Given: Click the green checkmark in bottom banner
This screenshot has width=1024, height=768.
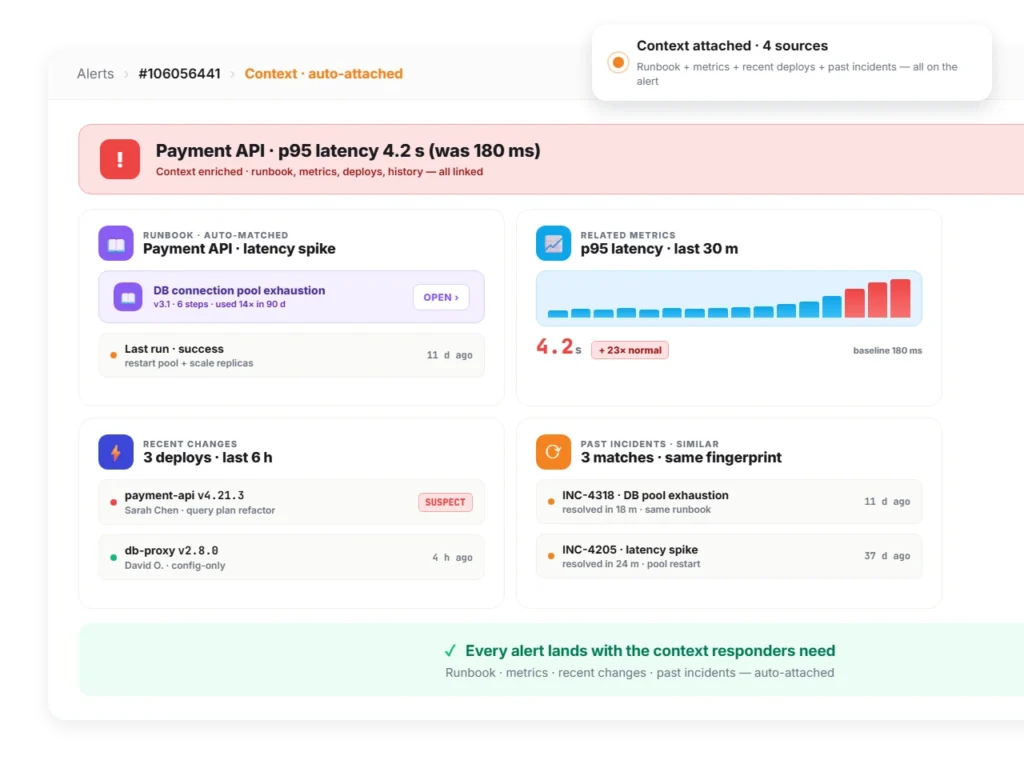Looking at the screenshot, I should pyautogui.click(x=450, y=651).
